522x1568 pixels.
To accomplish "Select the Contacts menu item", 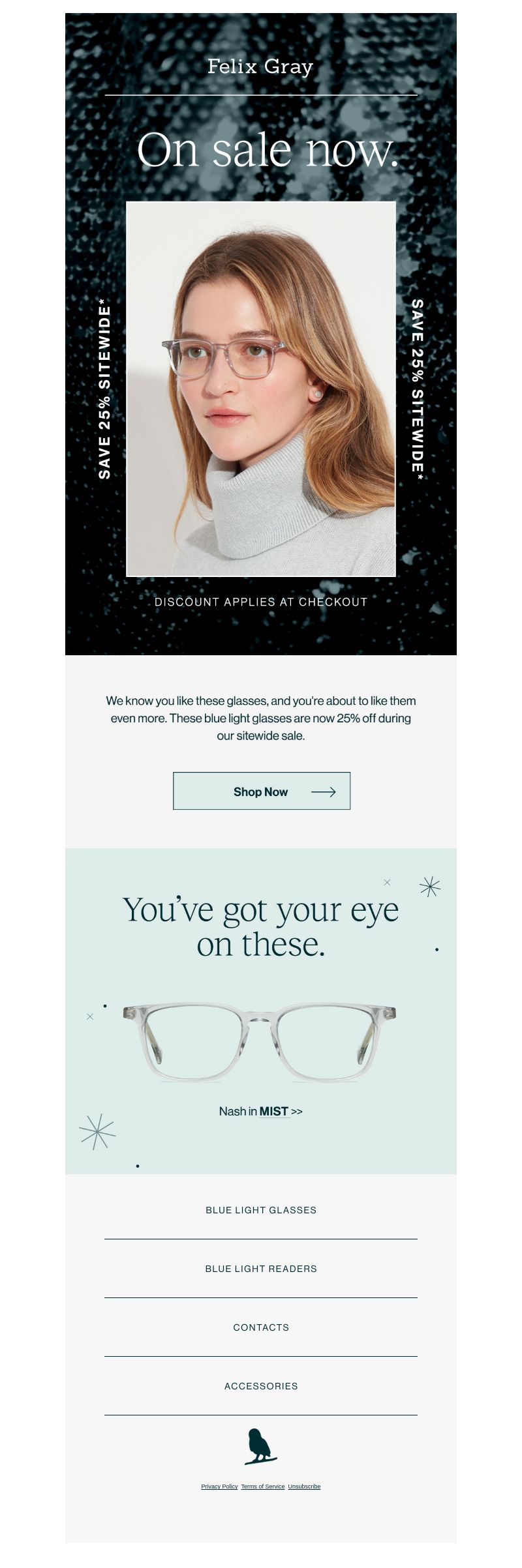I will click(261, 1327).
